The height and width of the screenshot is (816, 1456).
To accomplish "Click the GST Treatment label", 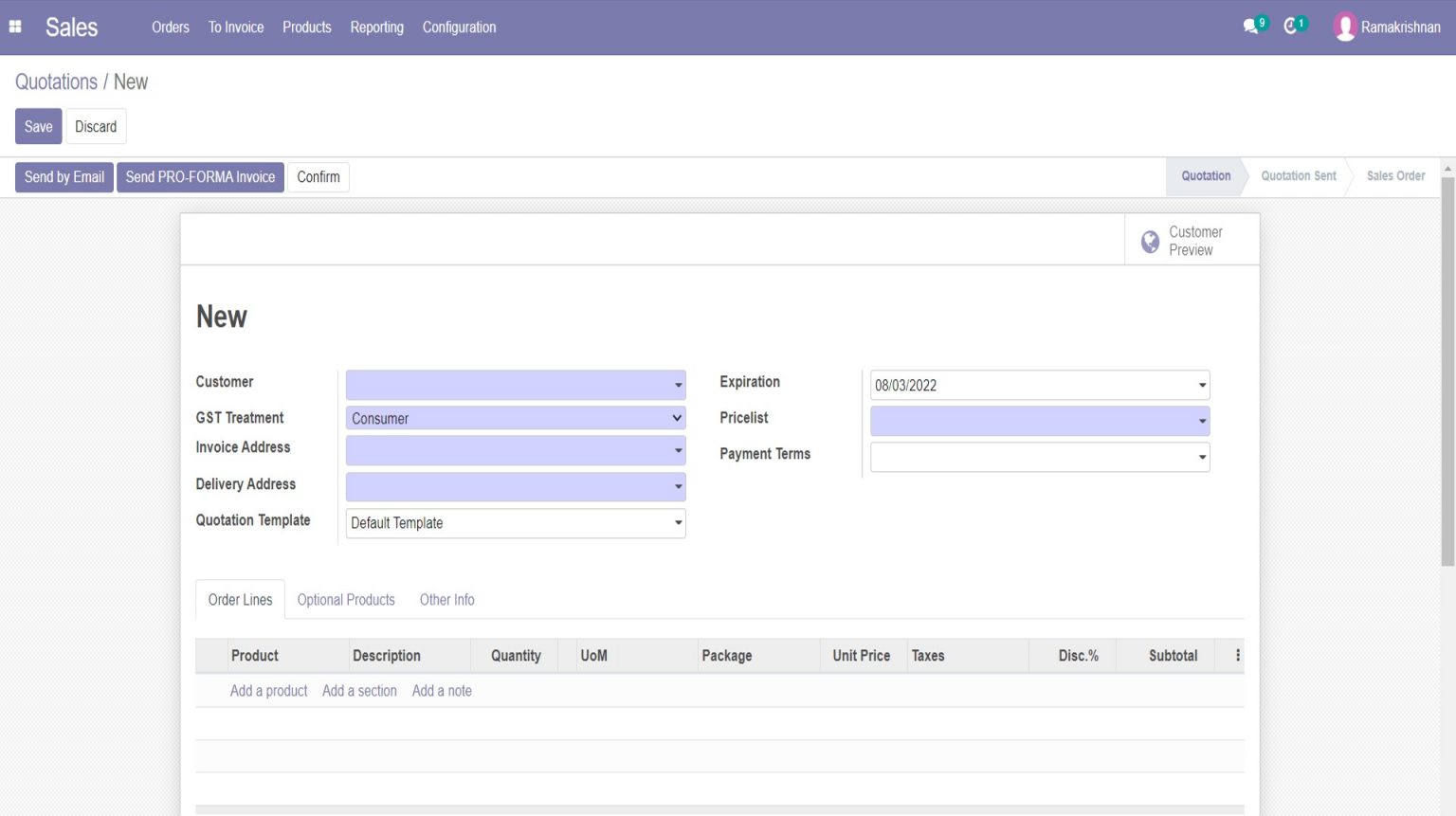I will pyautogui.click(x=240, y=418).
